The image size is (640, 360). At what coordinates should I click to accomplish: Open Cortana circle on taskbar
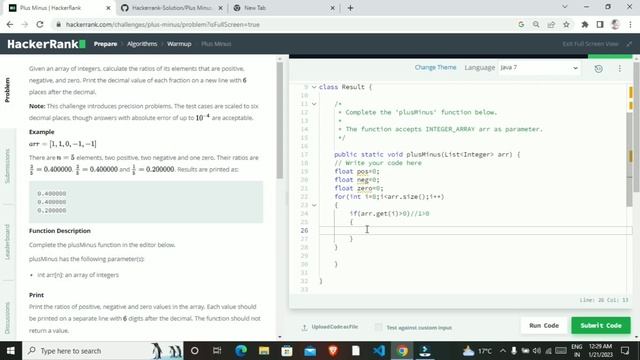(194, 351)
